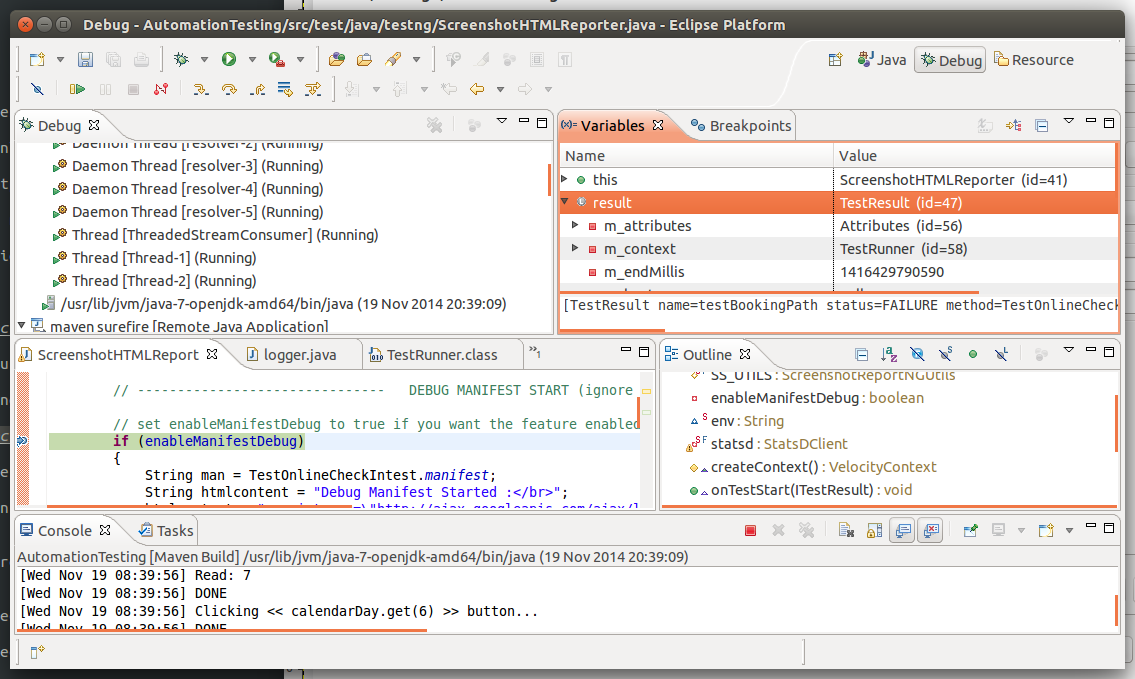Select the Variables tab

(612, 125)
